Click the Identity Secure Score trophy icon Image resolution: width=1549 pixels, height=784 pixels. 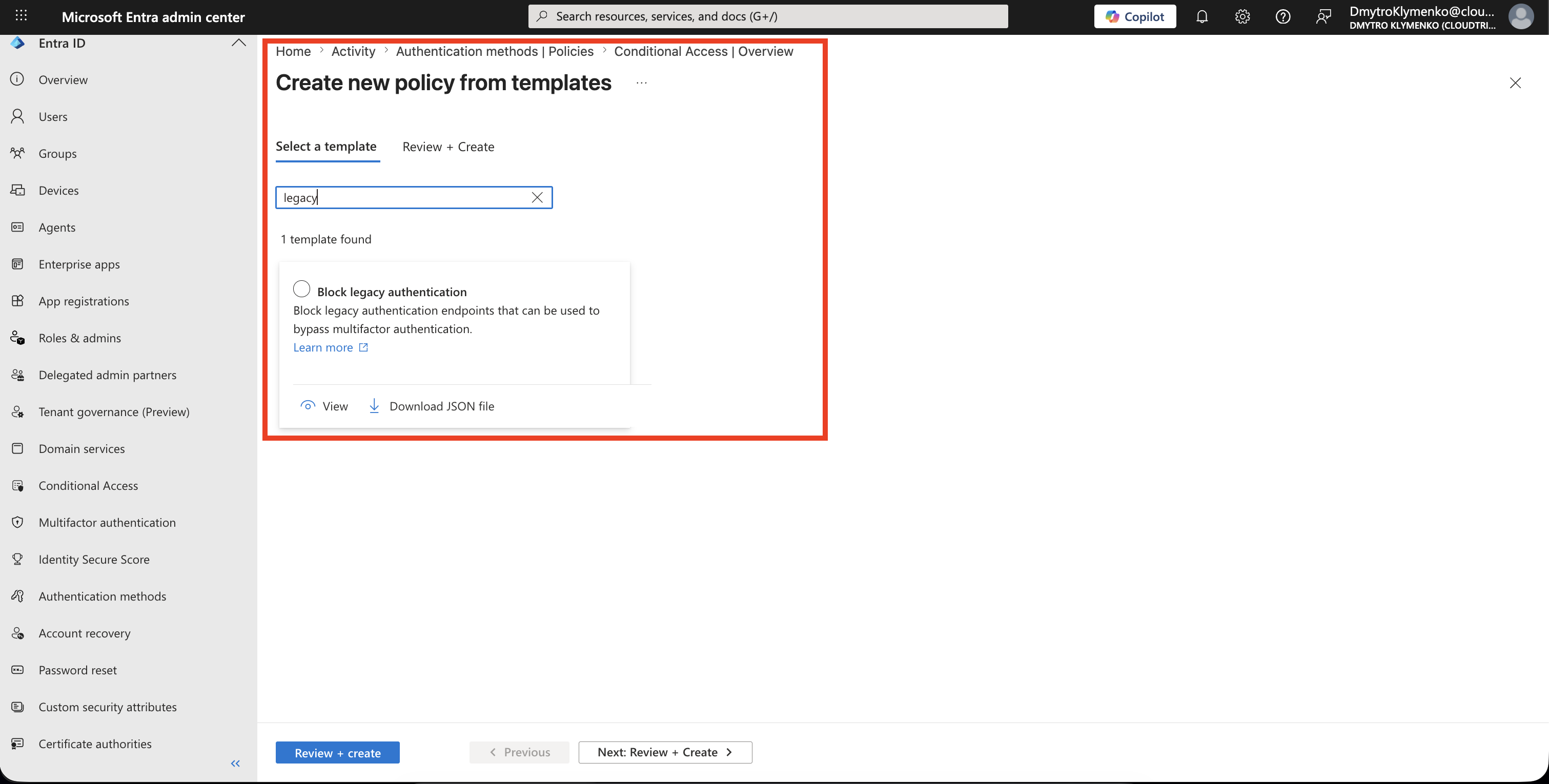click(x=17, y=559)
